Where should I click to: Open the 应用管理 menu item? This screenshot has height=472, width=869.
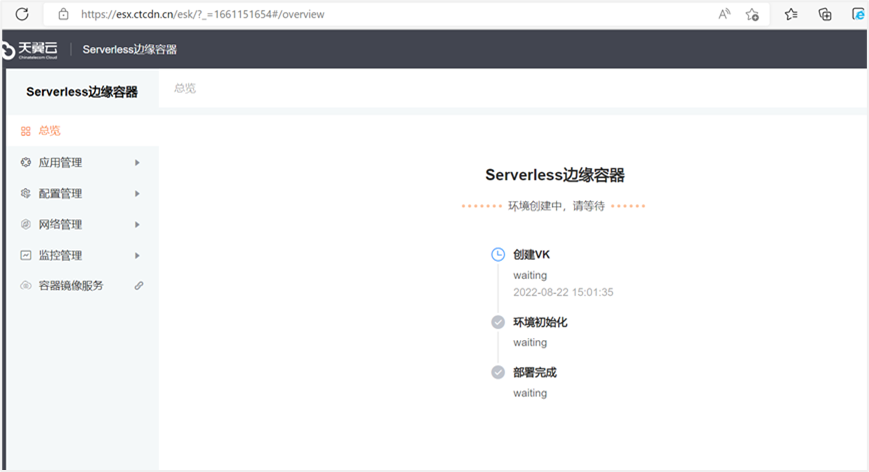(x=83, y=162)
